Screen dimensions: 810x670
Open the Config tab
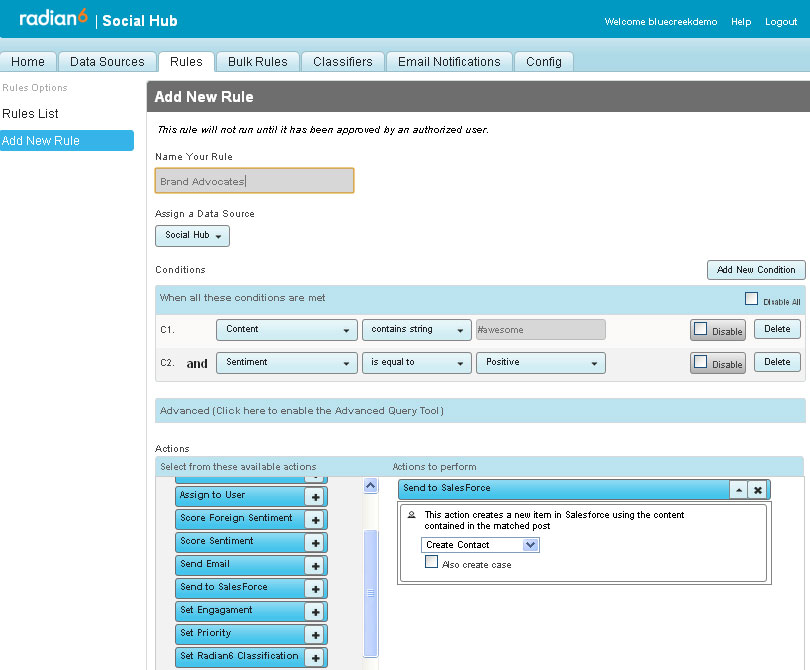pyautogui.click(x=543, y=62)
